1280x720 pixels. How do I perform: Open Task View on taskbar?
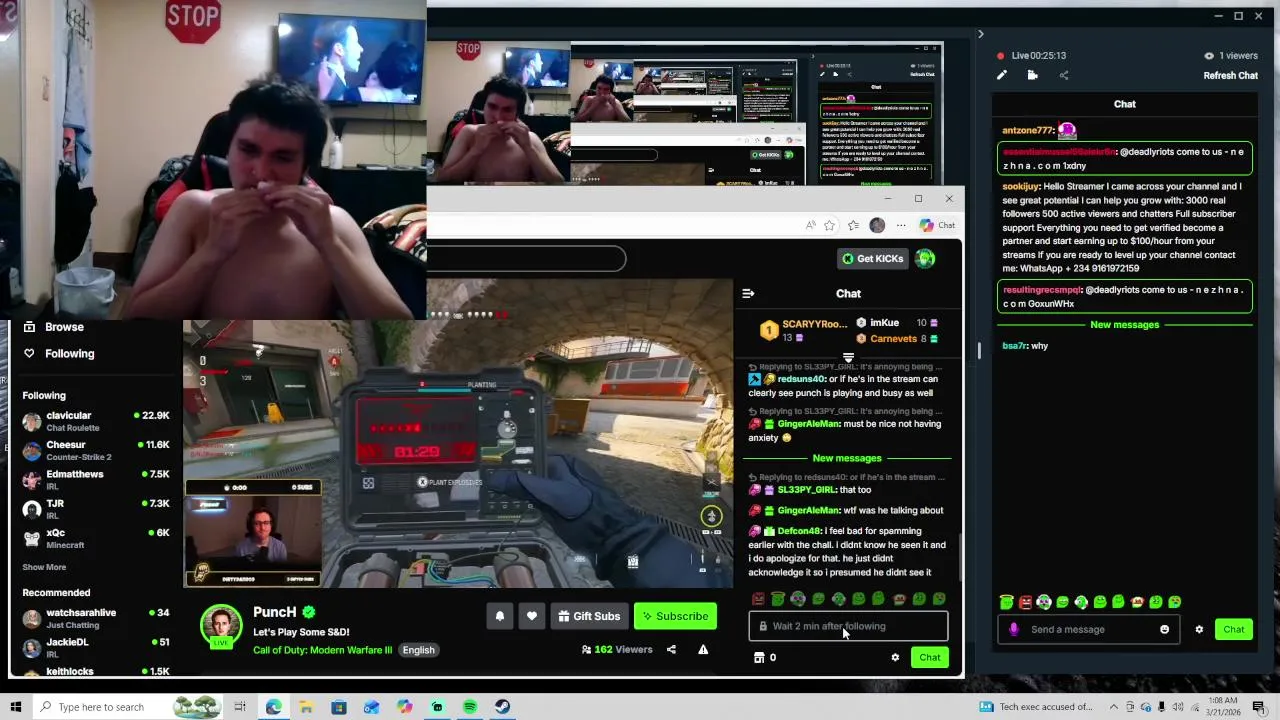(240, 707)
